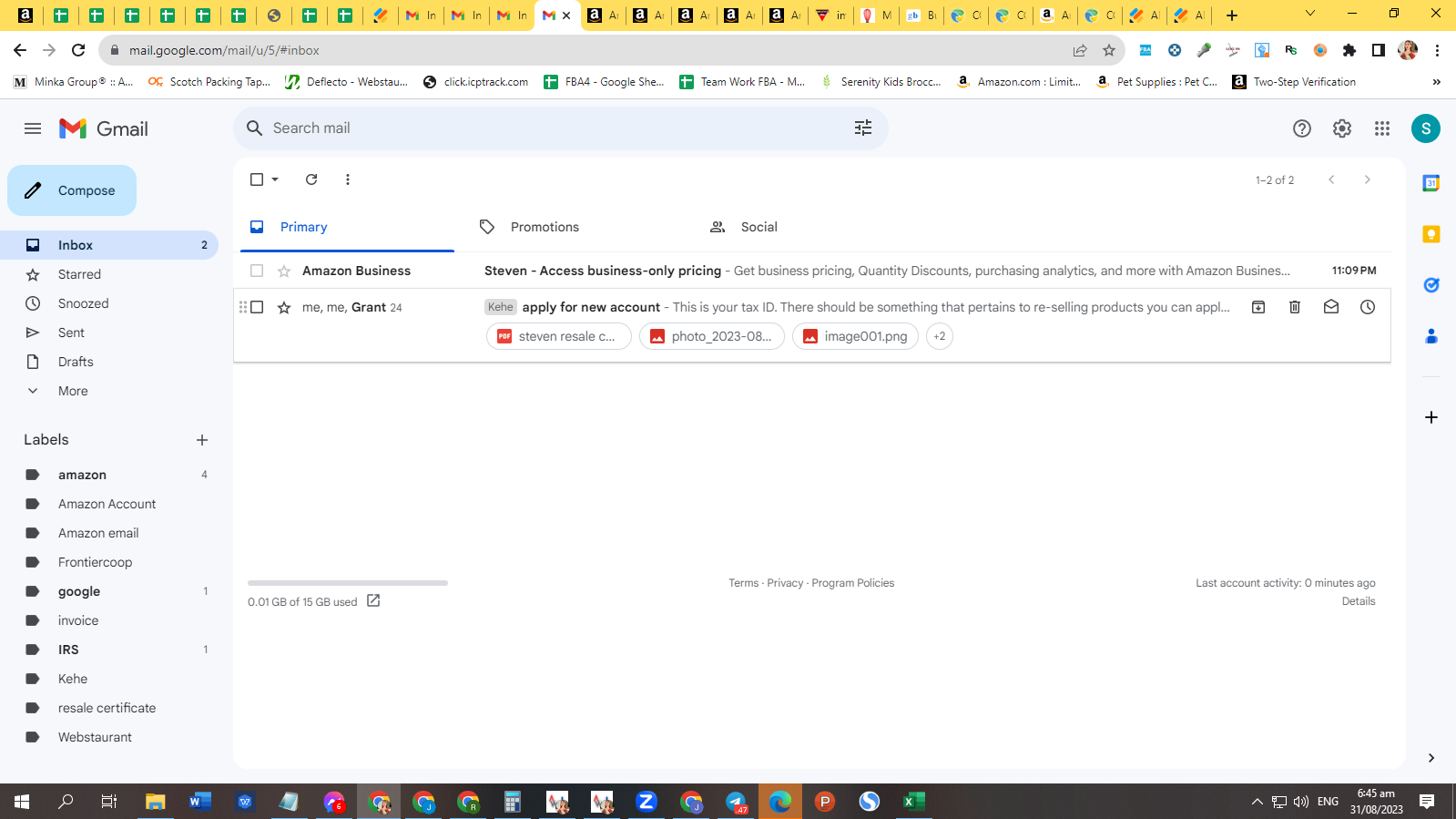Open Google Contacts side panel icon
This screenshot has height=819, width=1456.
point(1431,336)
